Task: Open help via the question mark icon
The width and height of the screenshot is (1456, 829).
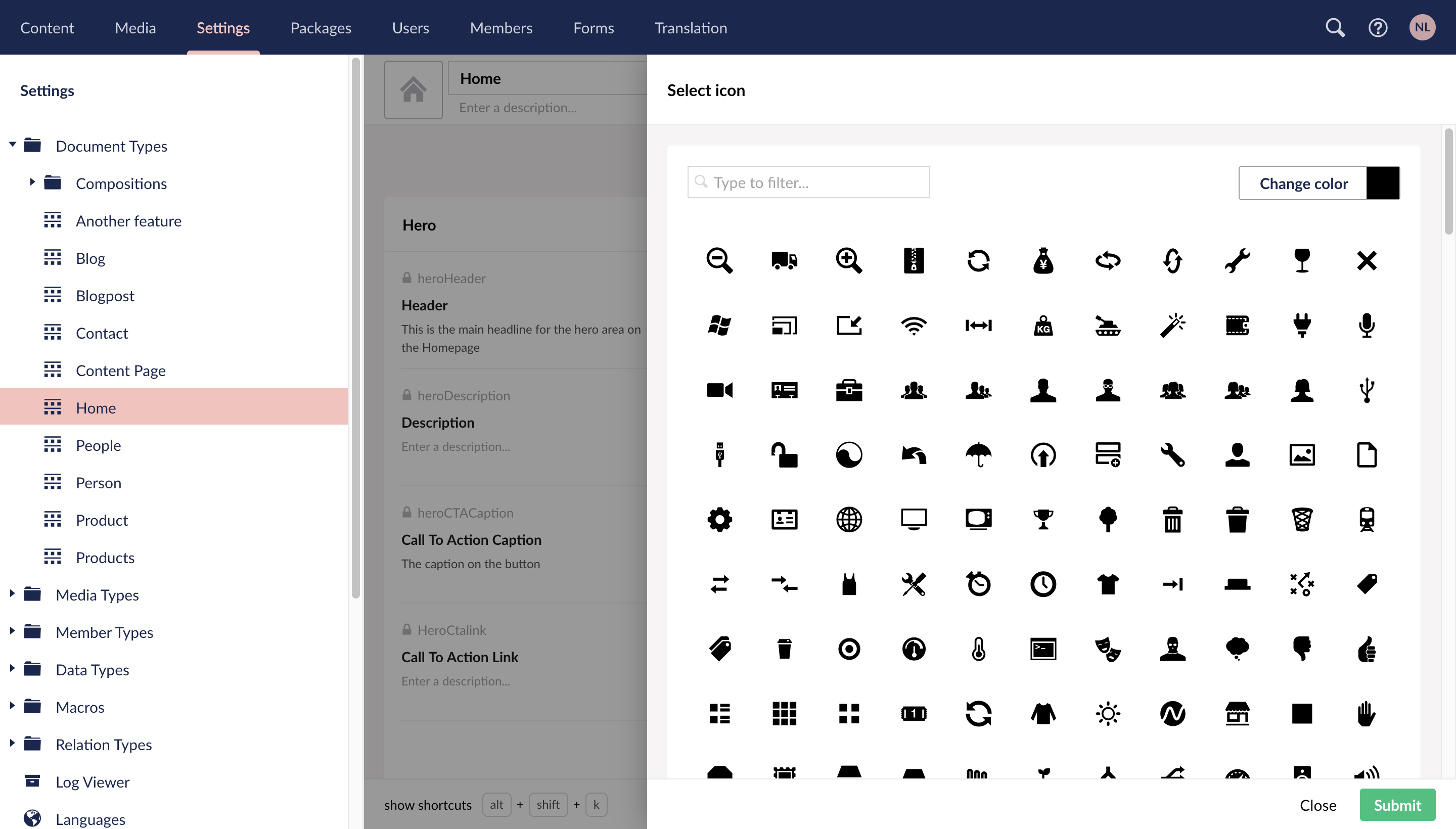Action: tap(1378, 27)
